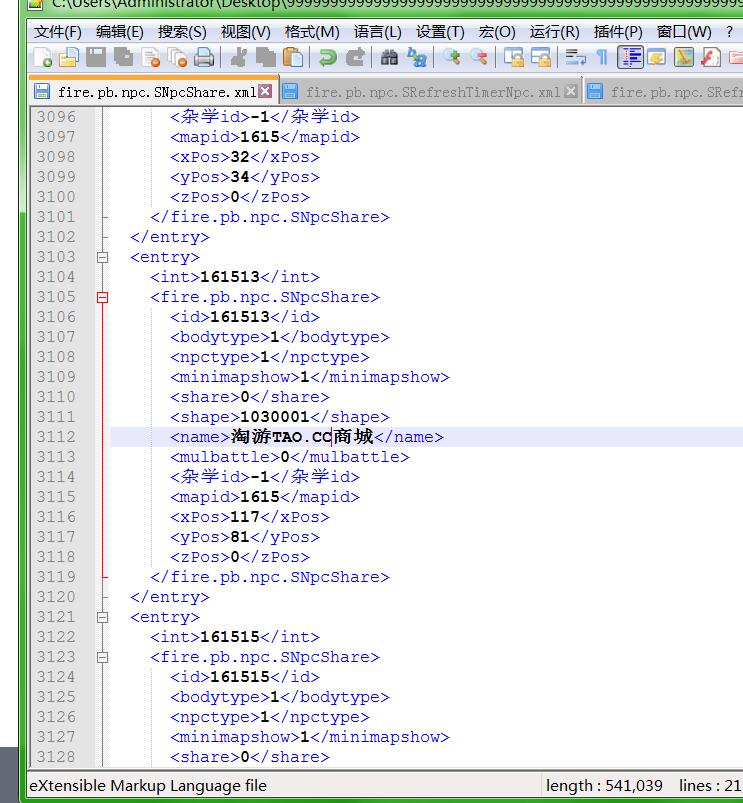The image size is (743, 803).
Task: Collapse the red fold marker at line 3105
Action: (x=102, y=297)
